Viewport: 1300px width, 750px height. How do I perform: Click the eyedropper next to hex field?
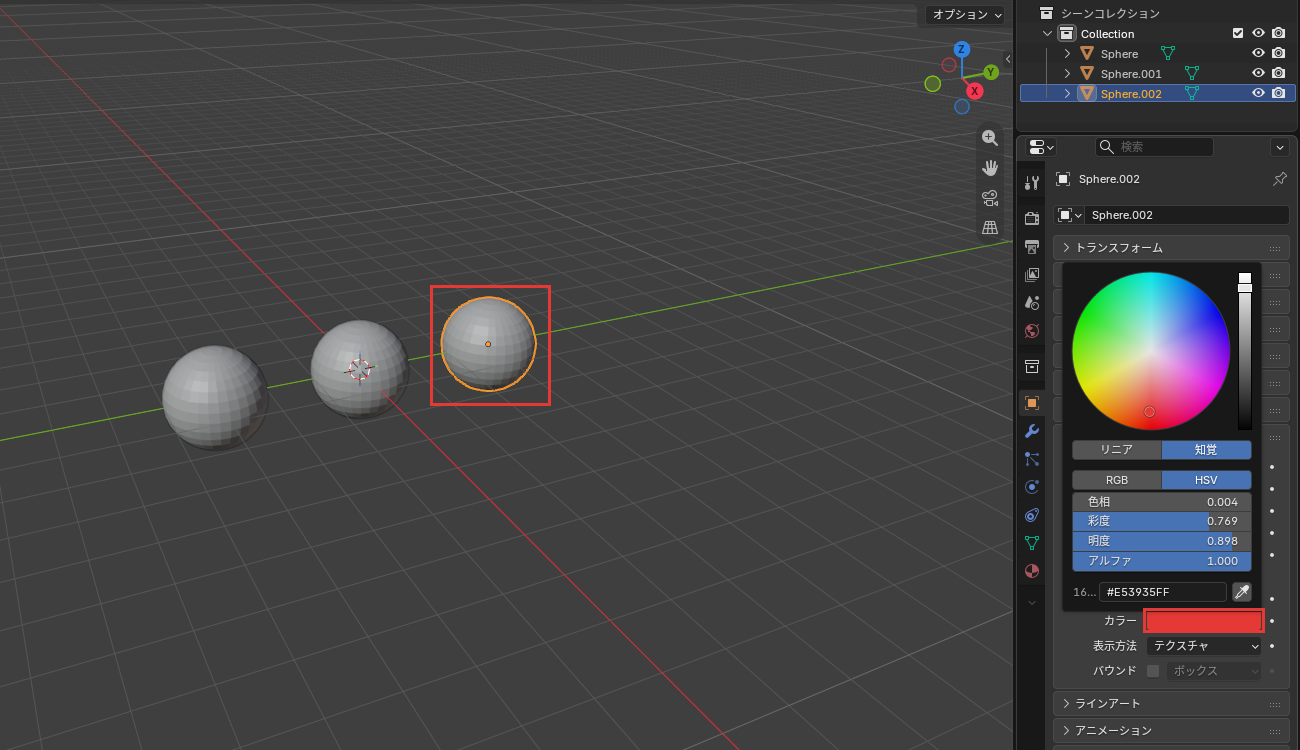point(1241,592)
